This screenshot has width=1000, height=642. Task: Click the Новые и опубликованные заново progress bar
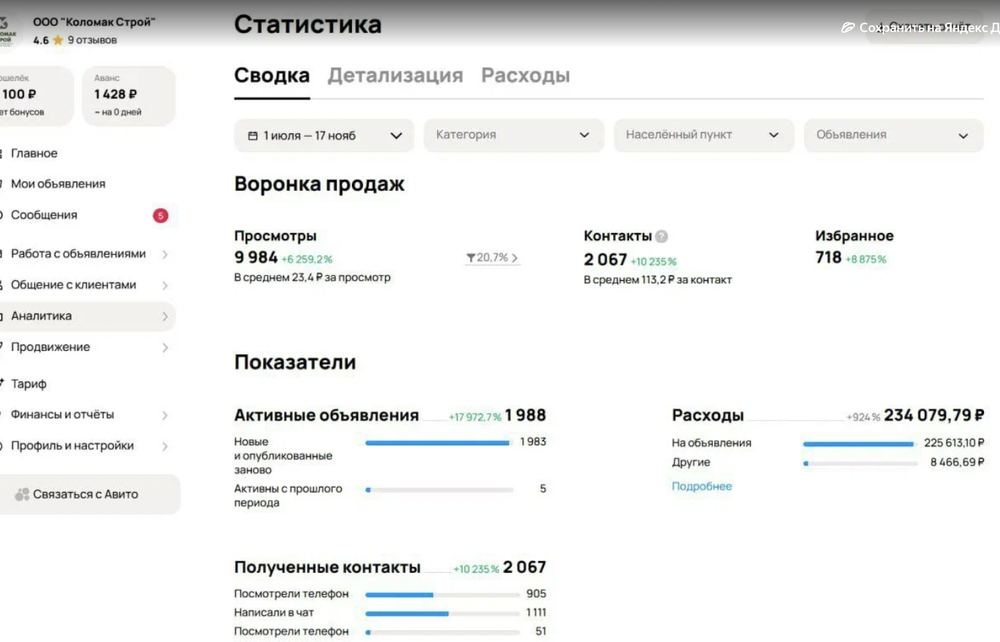439,442
